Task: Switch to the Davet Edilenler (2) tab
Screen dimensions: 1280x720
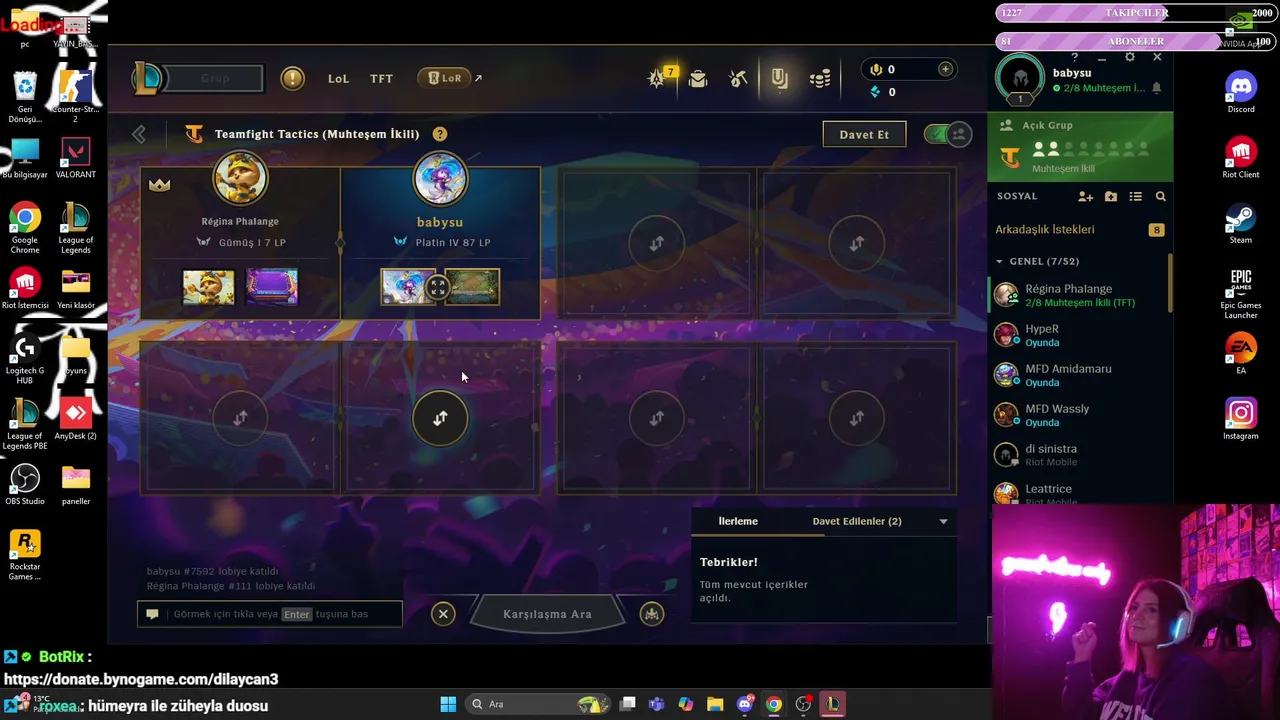Action: 857,521
